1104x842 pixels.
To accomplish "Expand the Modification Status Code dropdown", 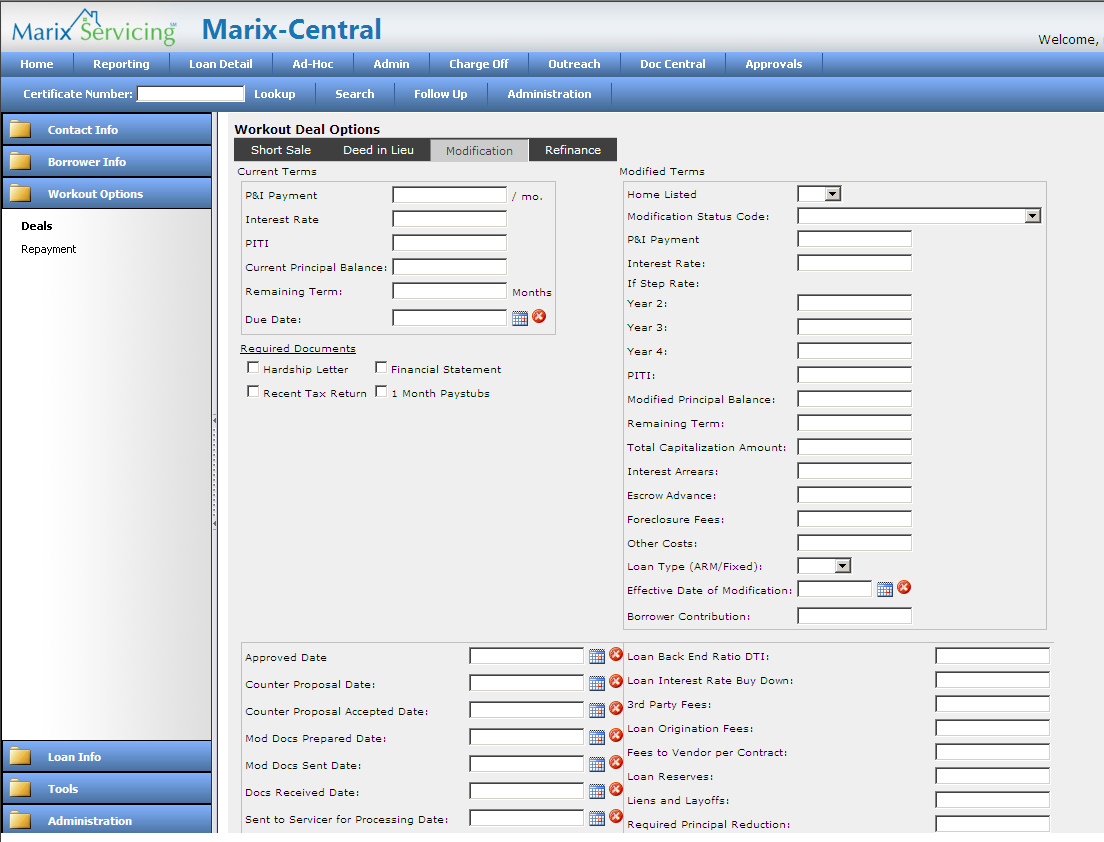I will [x=920, y=216].
